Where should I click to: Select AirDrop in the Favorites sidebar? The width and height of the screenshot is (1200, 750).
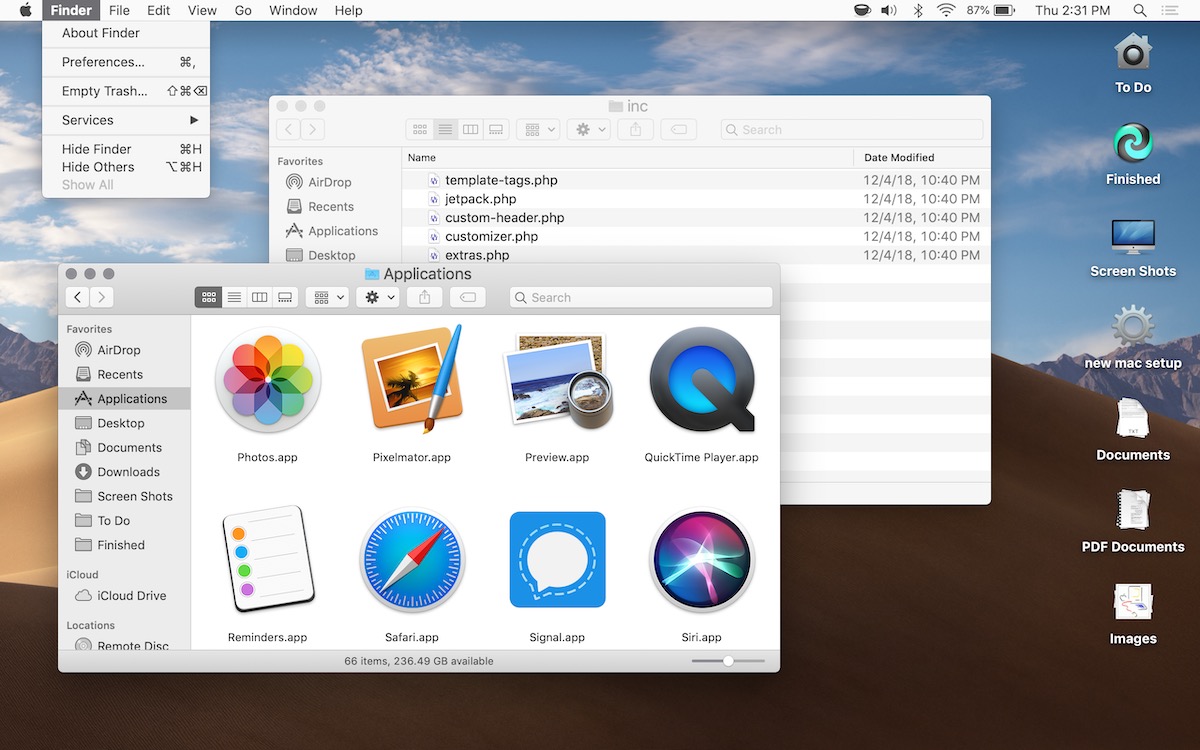tap(114, 349)
